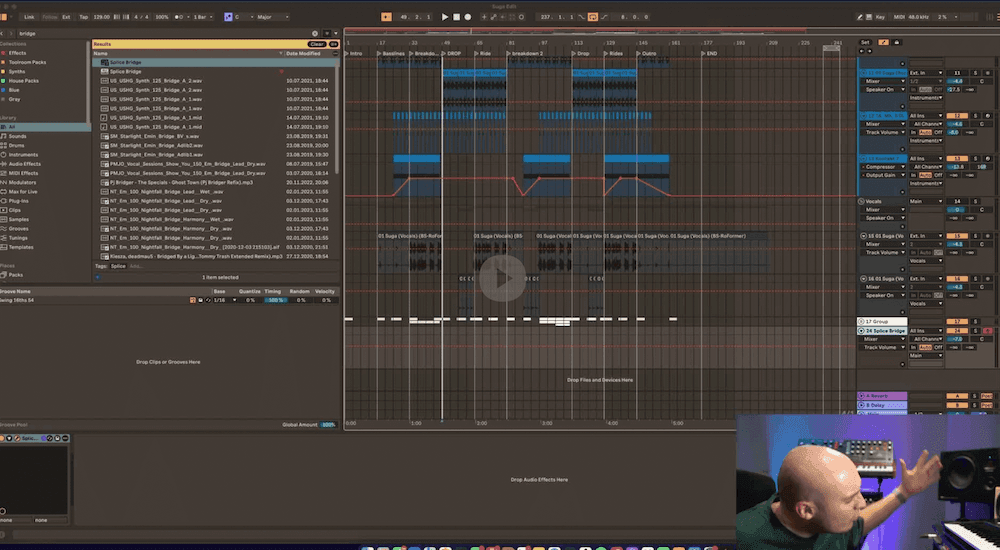Click the arrangement Record button
Viewport: 1000px width, 550px height.
[467, 17]
